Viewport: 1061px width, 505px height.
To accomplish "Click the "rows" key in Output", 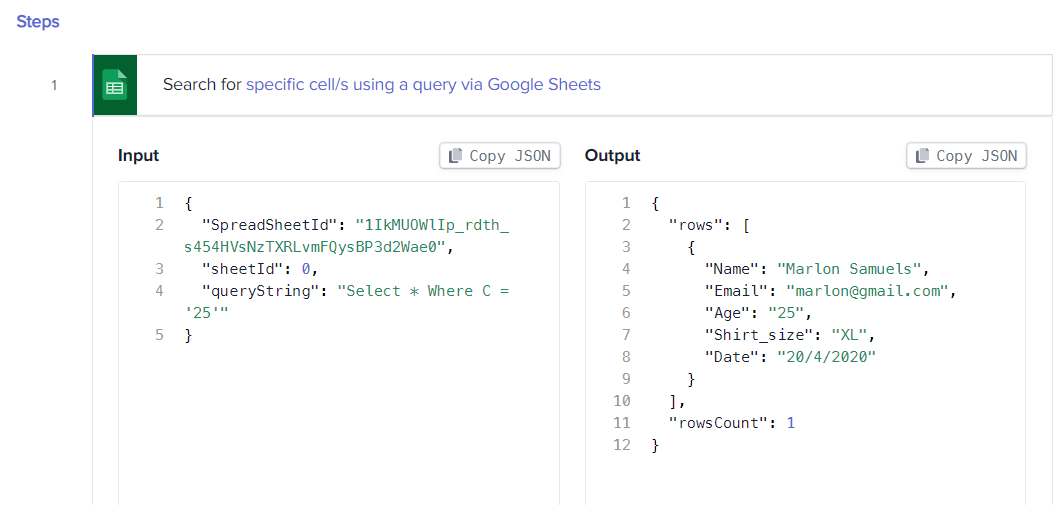I will pos(696,225).
